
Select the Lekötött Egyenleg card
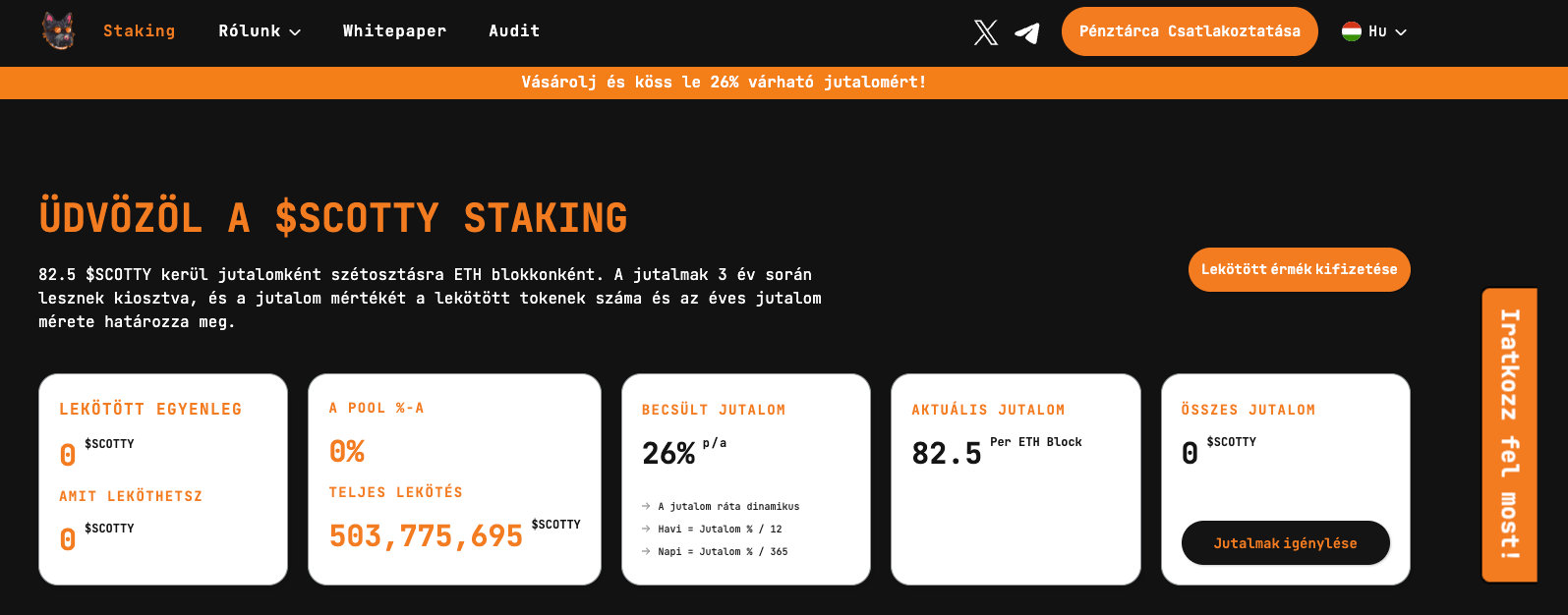click(x=163, y=479)
